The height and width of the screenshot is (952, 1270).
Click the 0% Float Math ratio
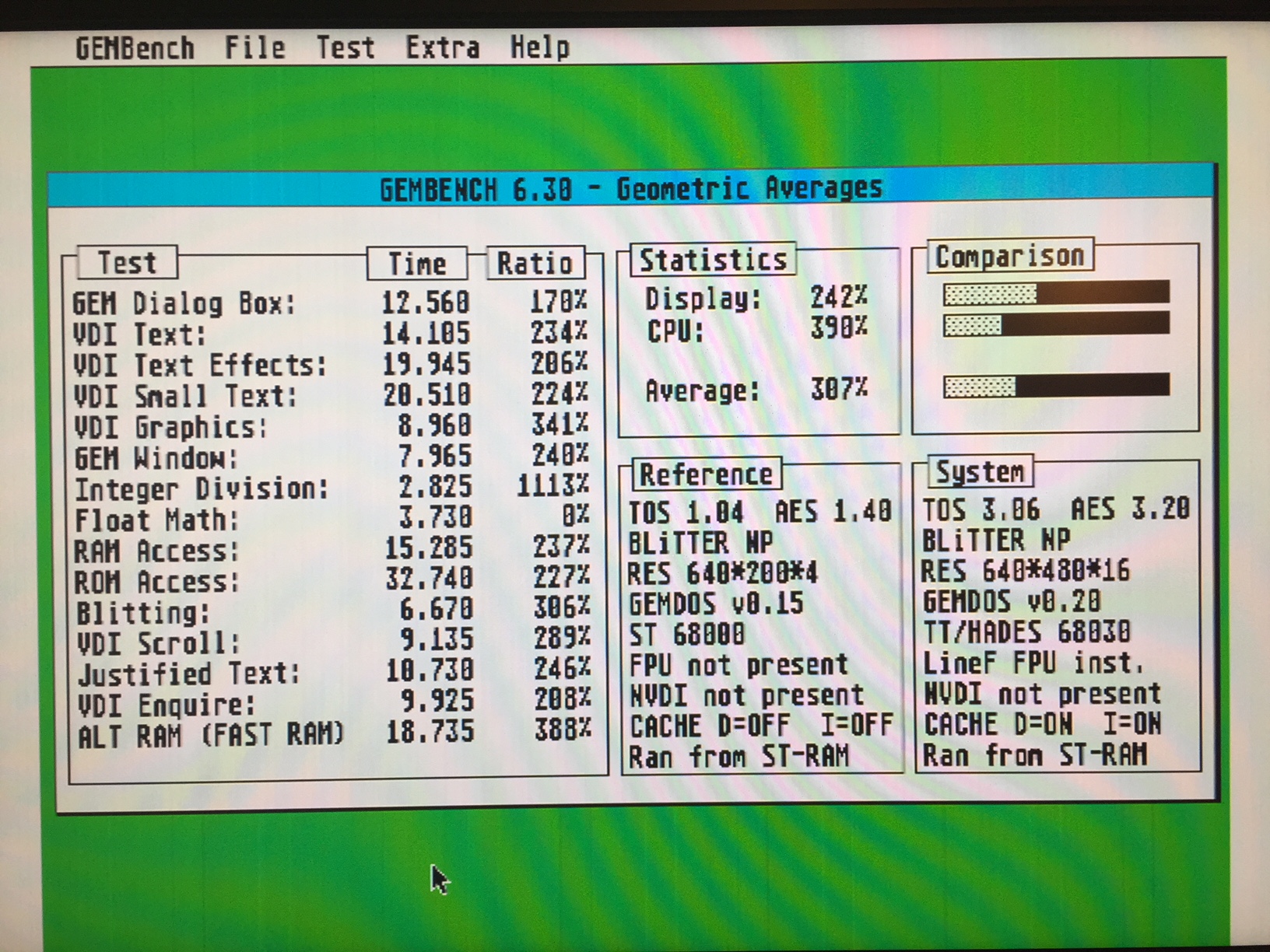(x=576, y=515)
